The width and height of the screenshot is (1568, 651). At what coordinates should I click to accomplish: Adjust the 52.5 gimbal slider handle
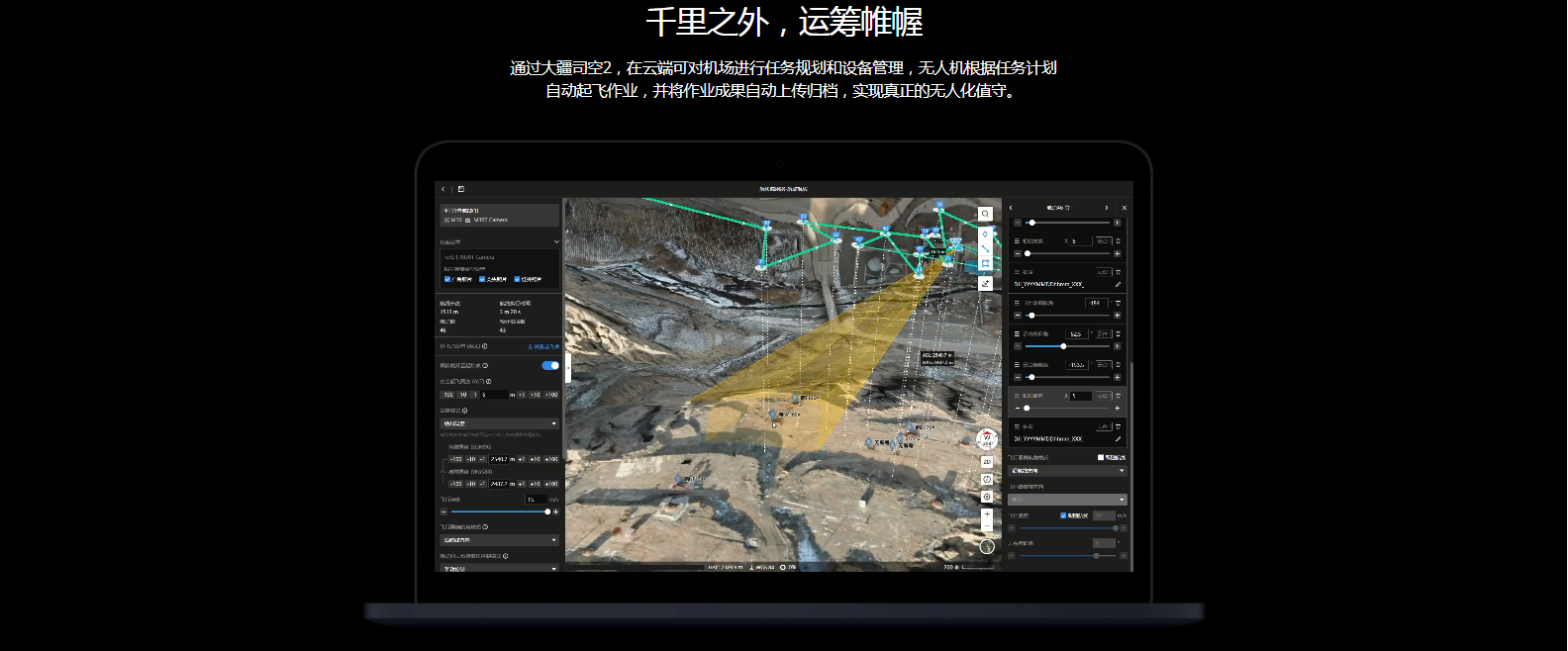click(1063, 346)
